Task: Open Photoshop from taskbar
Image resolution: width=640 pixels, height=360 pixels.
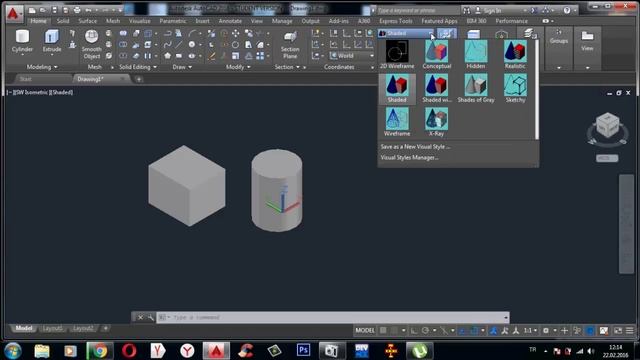Action: [x=303, y=351]
